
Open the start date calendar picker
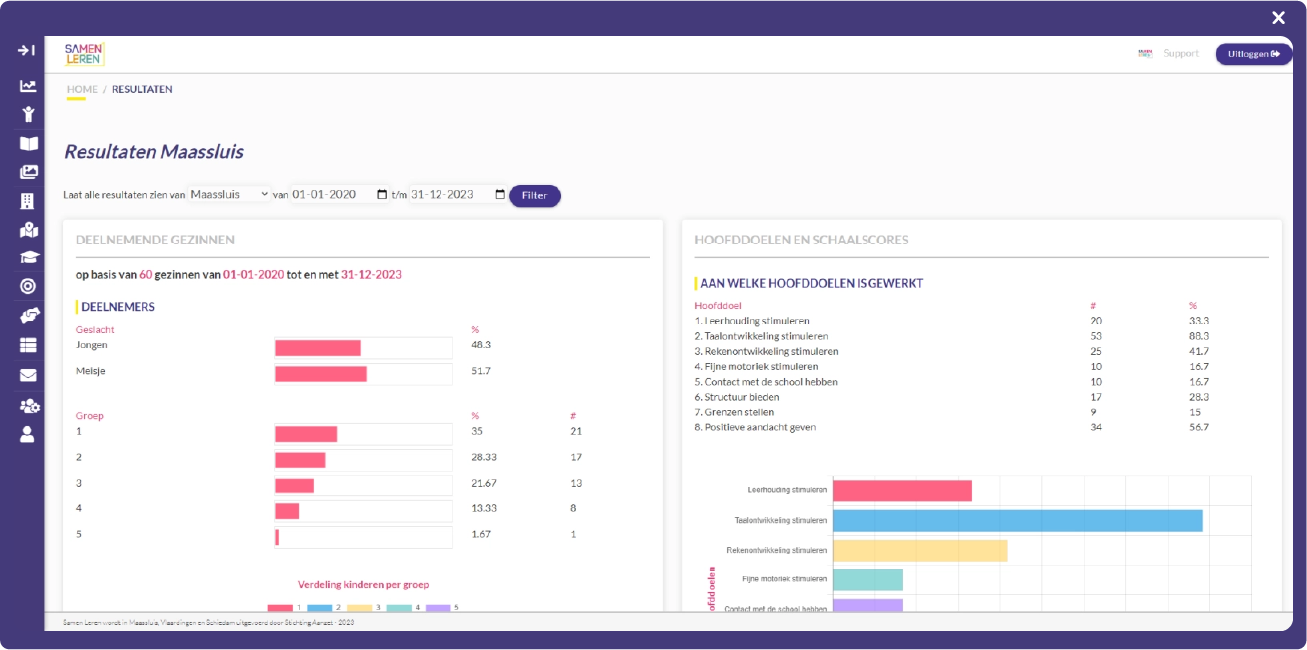click(x=380, y=194)
